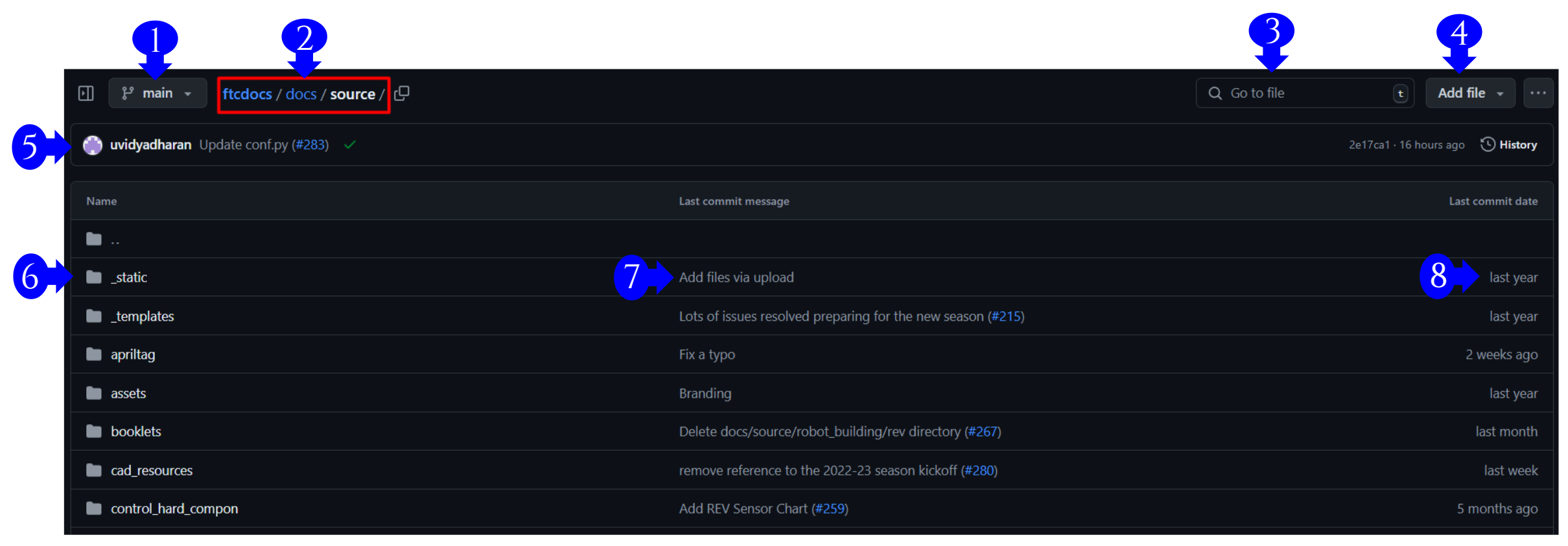The height and width of the screenshot is (546, 1568).
Task: Open the _templates folder
Action: click(143, 316)
